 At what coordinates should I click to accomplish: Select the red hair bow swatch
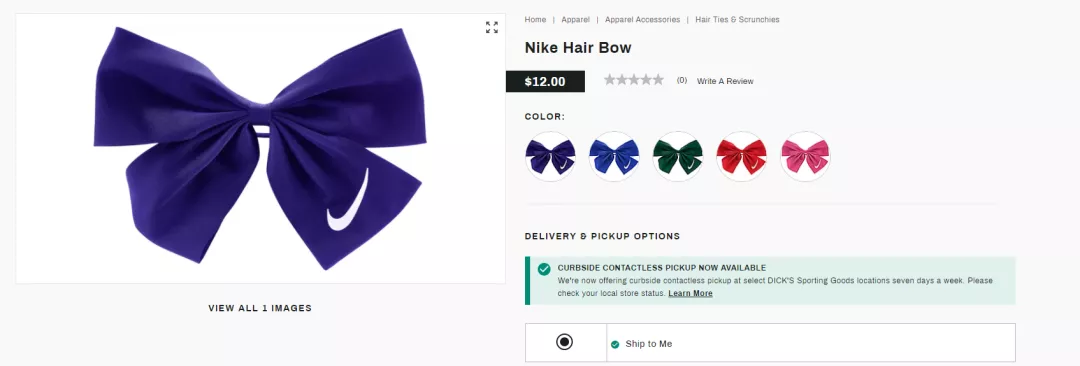point(741,156)
